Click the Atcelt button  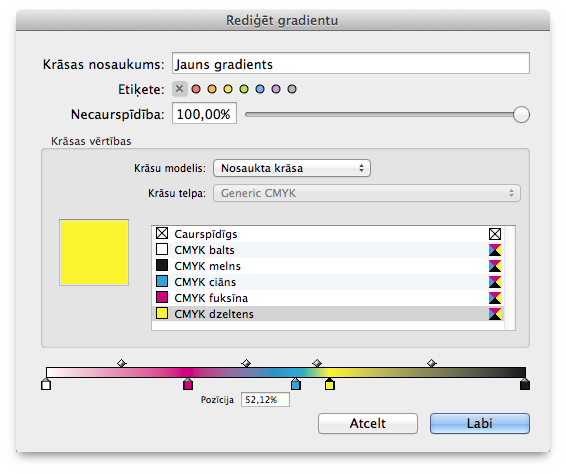pos(368,423)
